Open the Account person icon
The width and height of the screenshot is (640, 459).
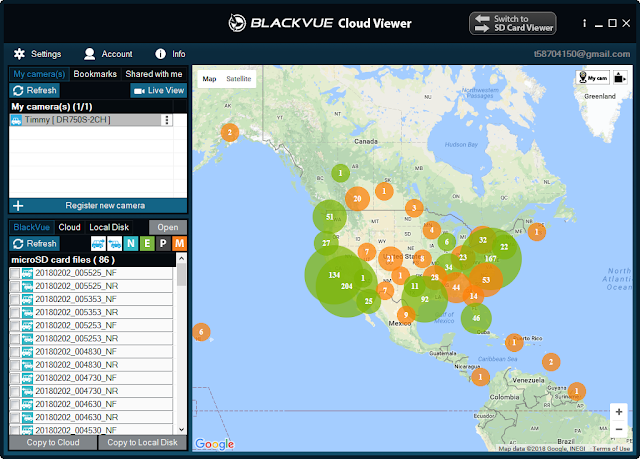[x=89, y=54]
